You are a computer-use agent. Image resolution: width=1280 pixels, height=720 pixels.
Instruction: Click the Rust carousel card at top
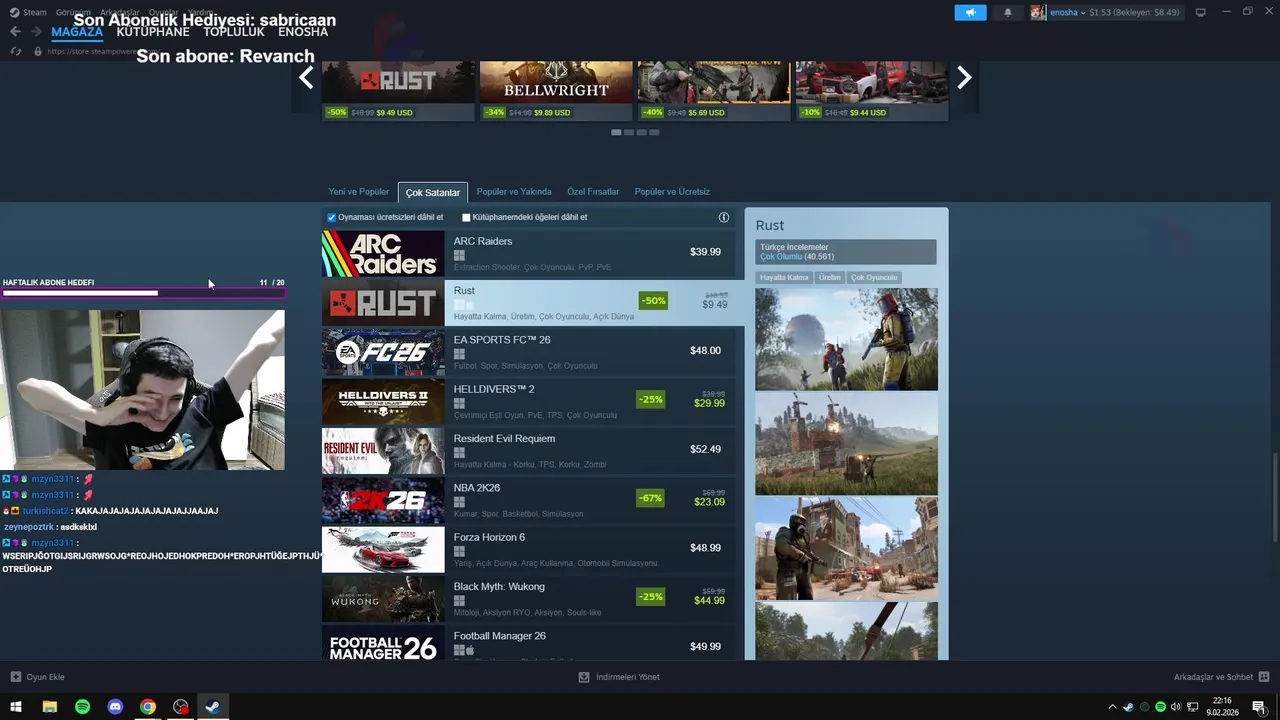coord(398,91)
